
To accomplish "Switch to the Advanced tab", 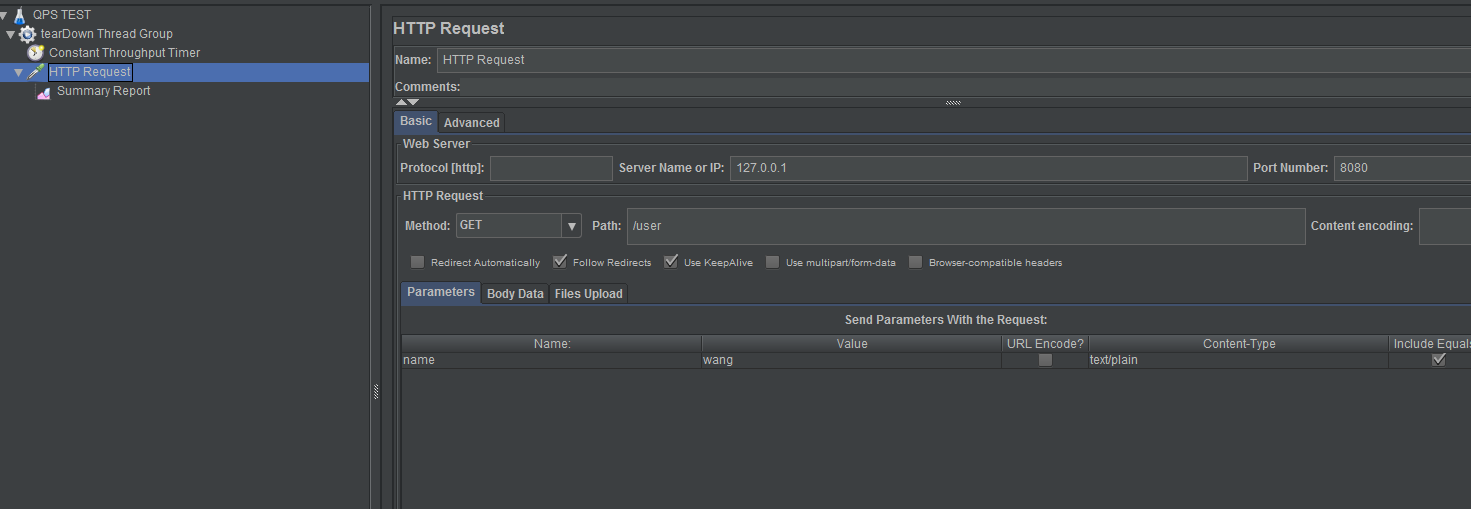I will pos(472,122).
